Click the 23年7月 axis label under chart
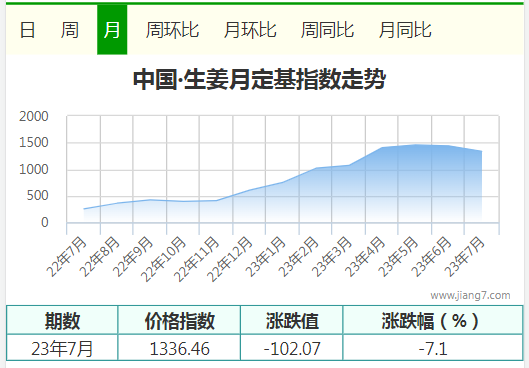Screen dimensions: 529x368 coord(464,257)
